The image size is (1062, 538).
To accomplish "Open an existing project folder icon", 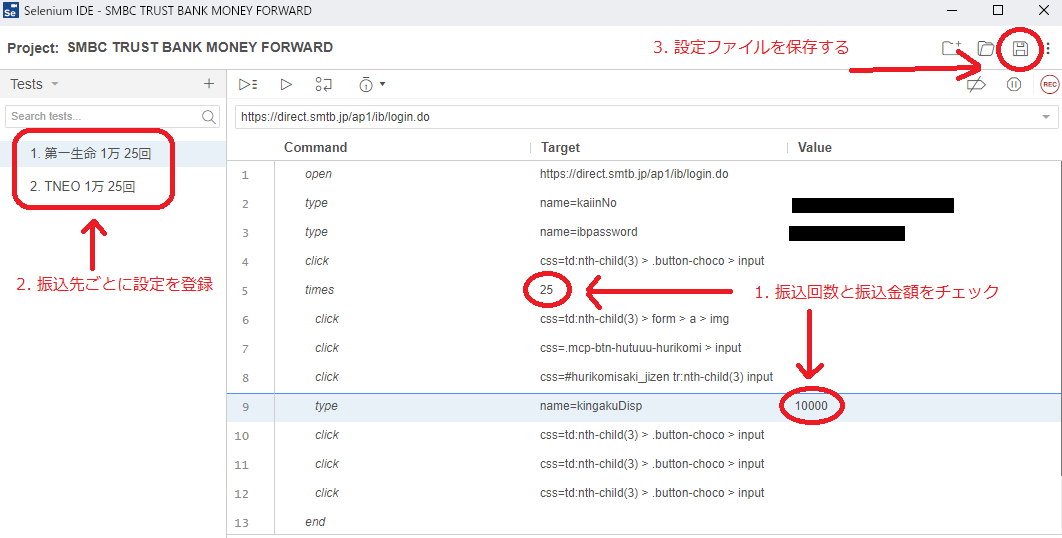I will coord(986,48).
